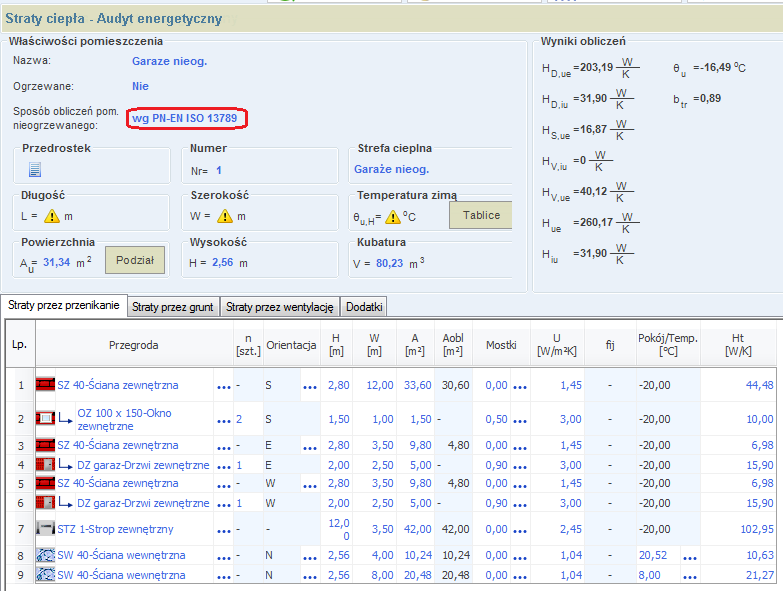This screenshot has width=783, height=591.
Task: Open Przegroda picker for OZ 100 x 150 window
Action: click(x=224, y=420)
